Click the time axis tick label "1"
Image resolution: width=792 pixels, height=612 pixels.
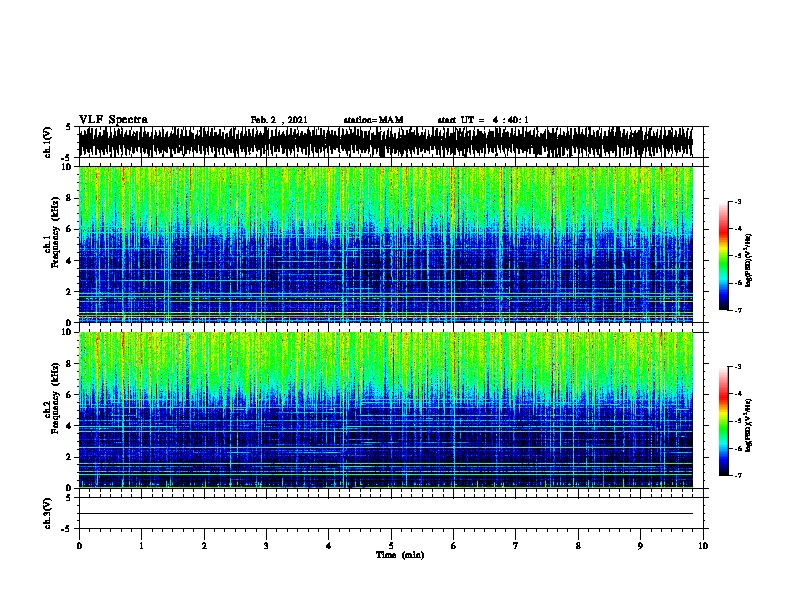[x=141, y=546]
